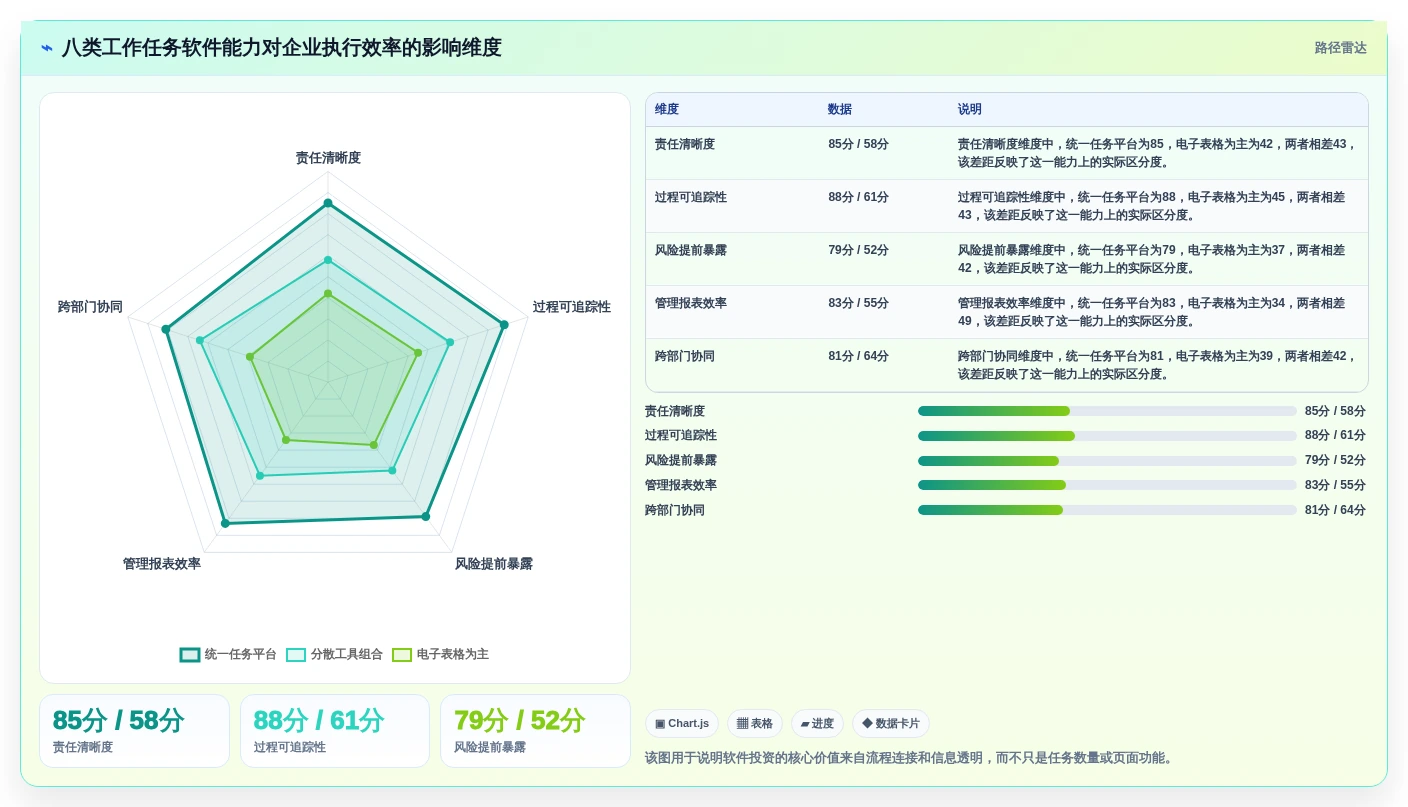Image resolution: width=1408 pixels, height=807 pixels.
Task: Select the 风险提前暴露 table row name
Action: pyautogui.click(x=691, y=250)
